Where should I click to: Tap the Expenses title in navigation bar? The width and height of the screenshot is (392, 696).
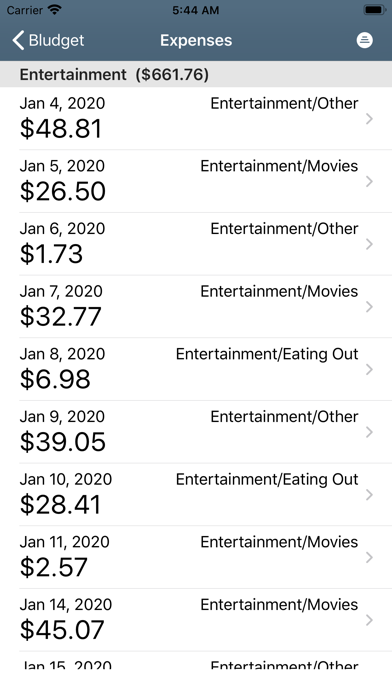tap(196, 40)
